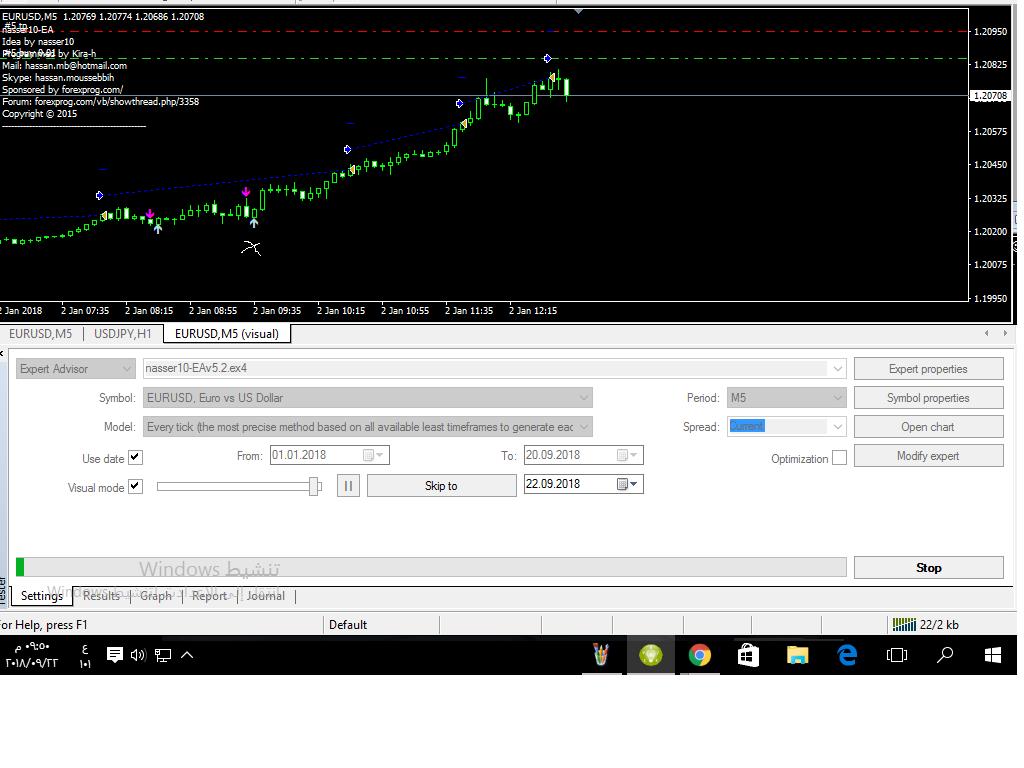The image size is (1024, 768).
Task: Toggle the Use date checkbox
Action: coord(135,457)
